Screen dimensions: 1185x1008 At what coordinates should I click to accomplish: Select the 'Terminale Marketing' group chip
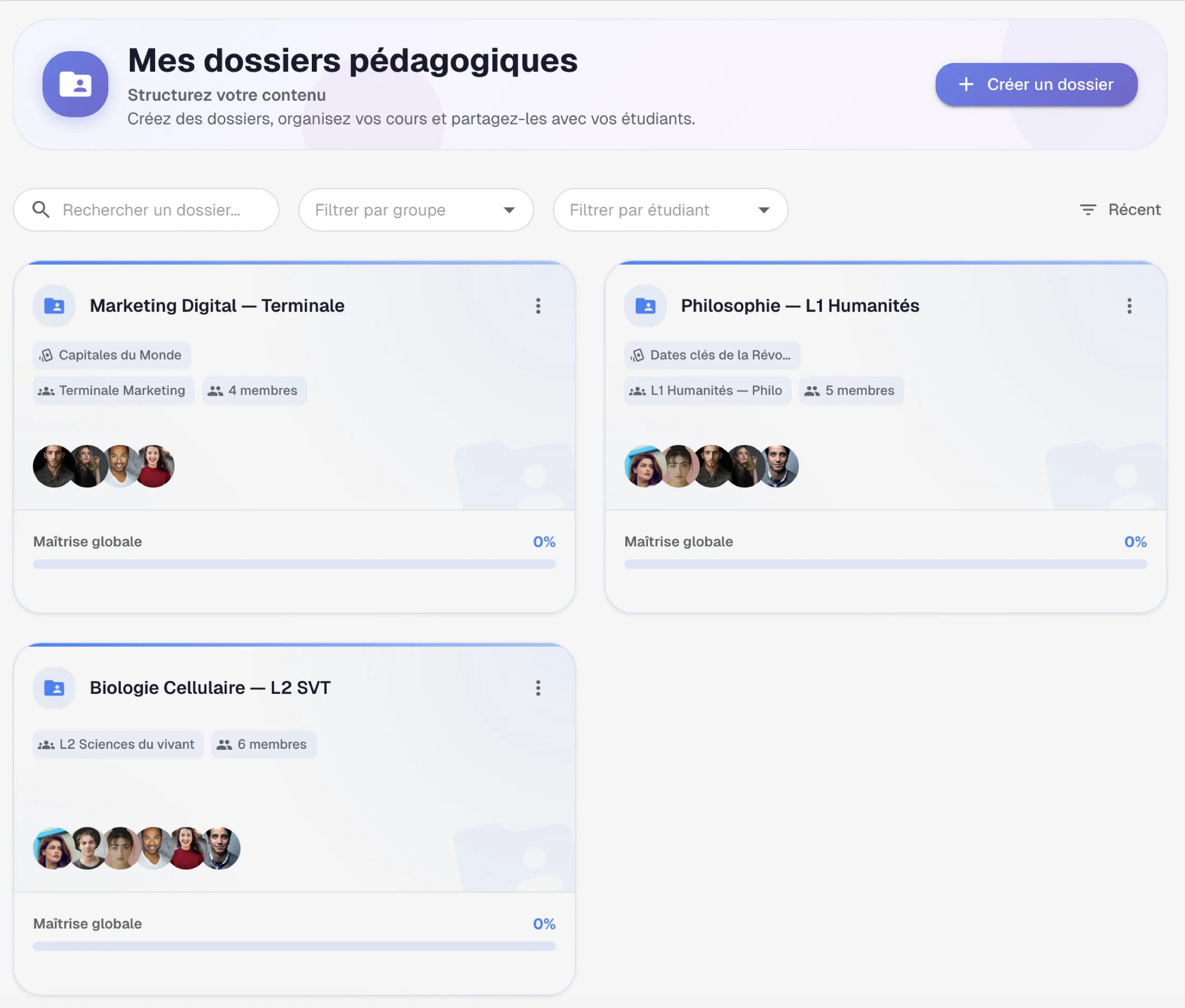tap(114, 390)
